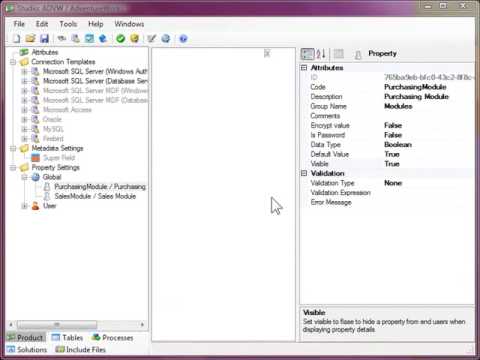Click the blue help toolbar icon
This screenshot has width=480, height=360.
(183, 39)
